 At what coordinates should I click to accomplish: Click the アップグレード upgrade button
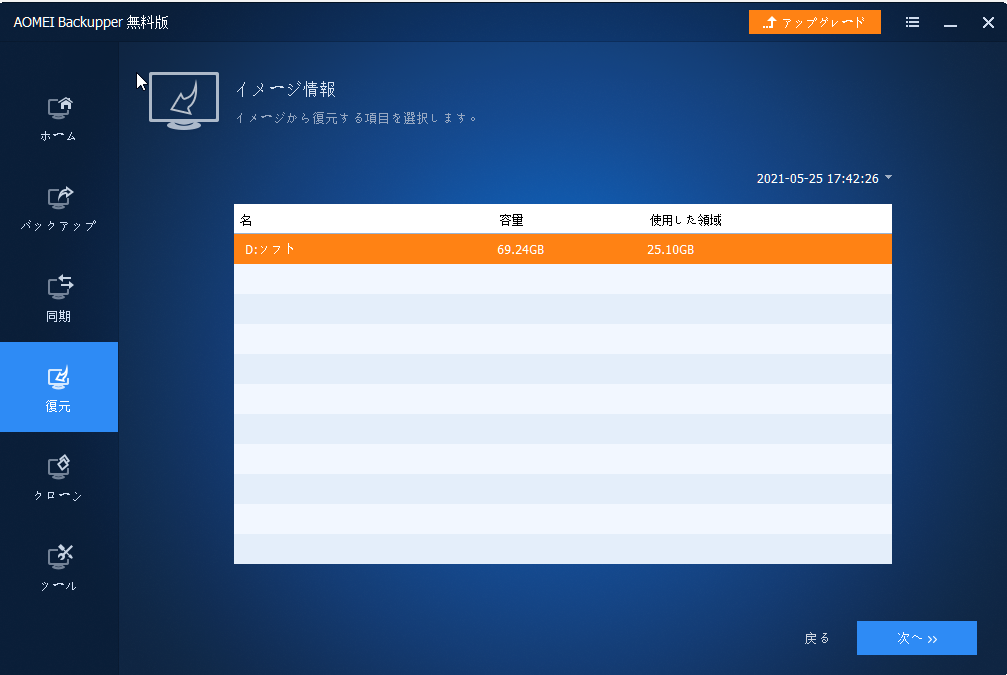coord(814,22)
